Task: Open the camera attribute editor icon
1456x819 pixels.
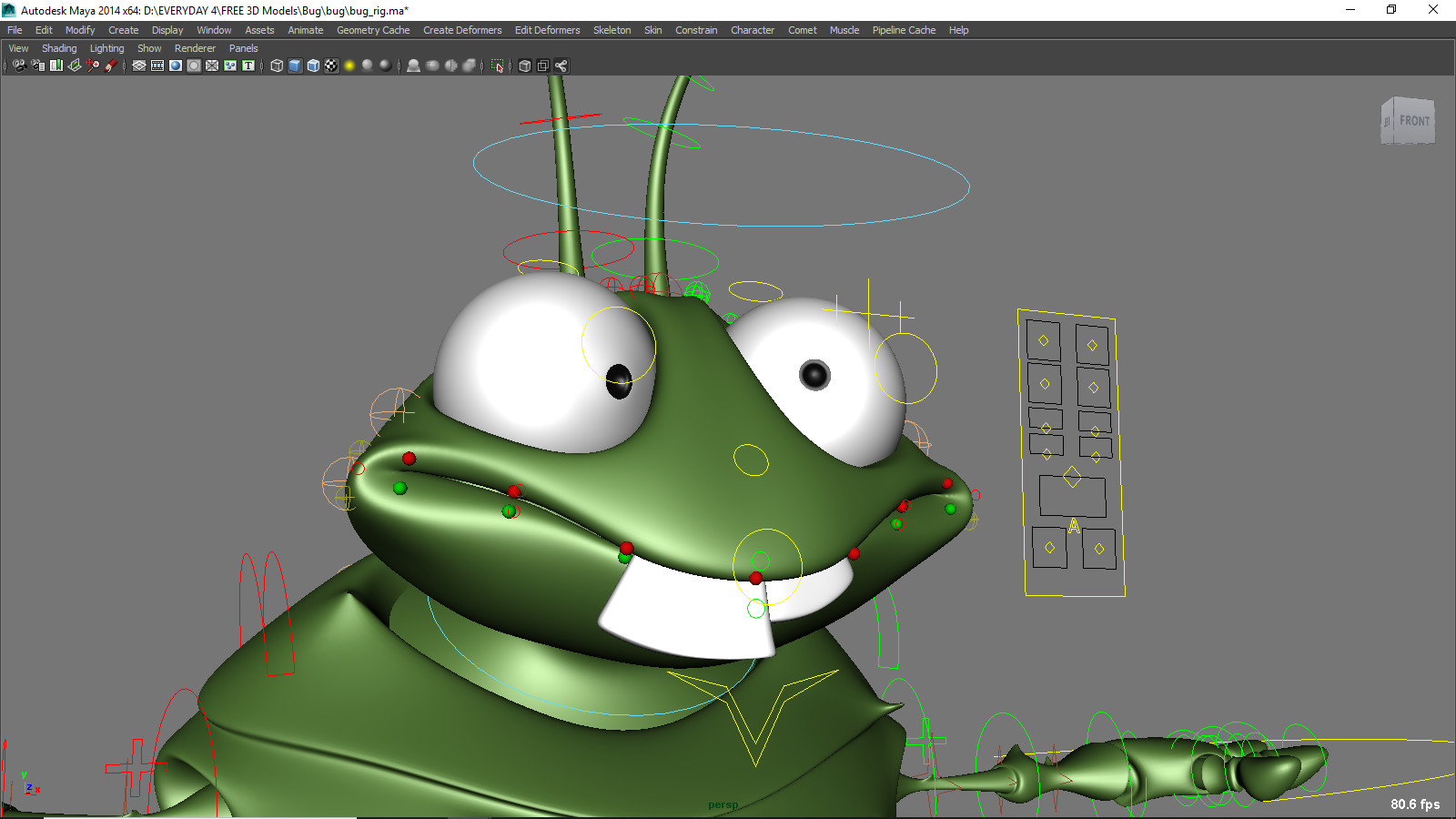Action: coord(37,66)
